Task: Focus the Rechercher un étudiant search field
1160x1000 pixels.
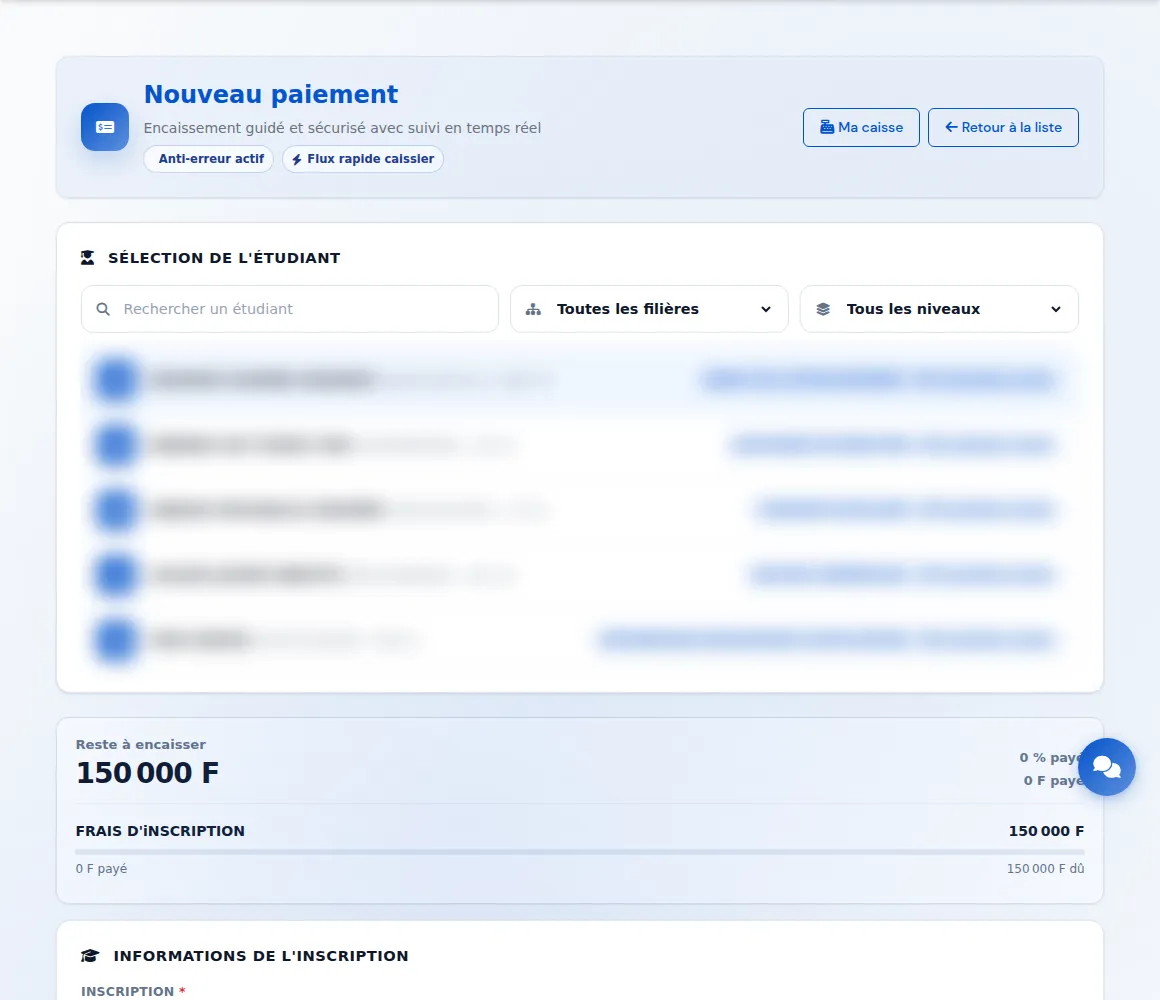Action: pyautogui.click(x=290, y=309)
